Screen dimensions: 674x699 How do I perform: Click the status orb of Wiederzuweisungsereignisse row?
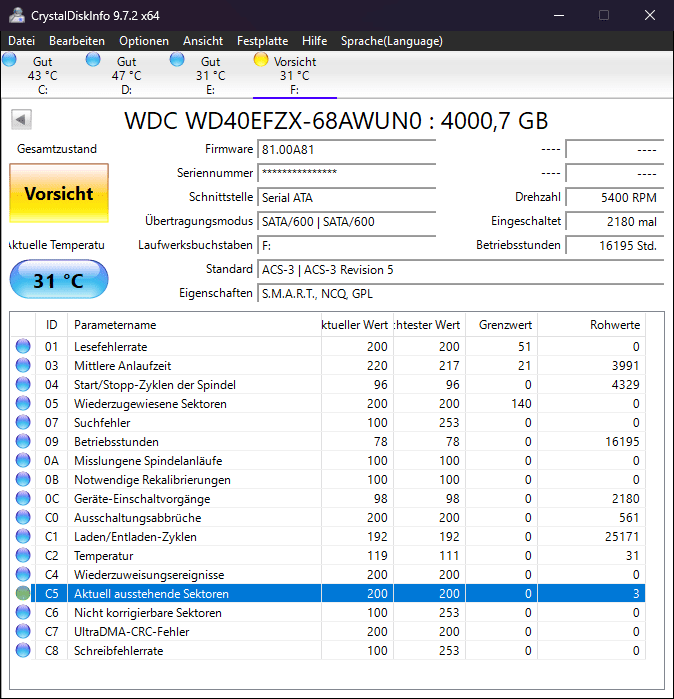click(23, 574)
